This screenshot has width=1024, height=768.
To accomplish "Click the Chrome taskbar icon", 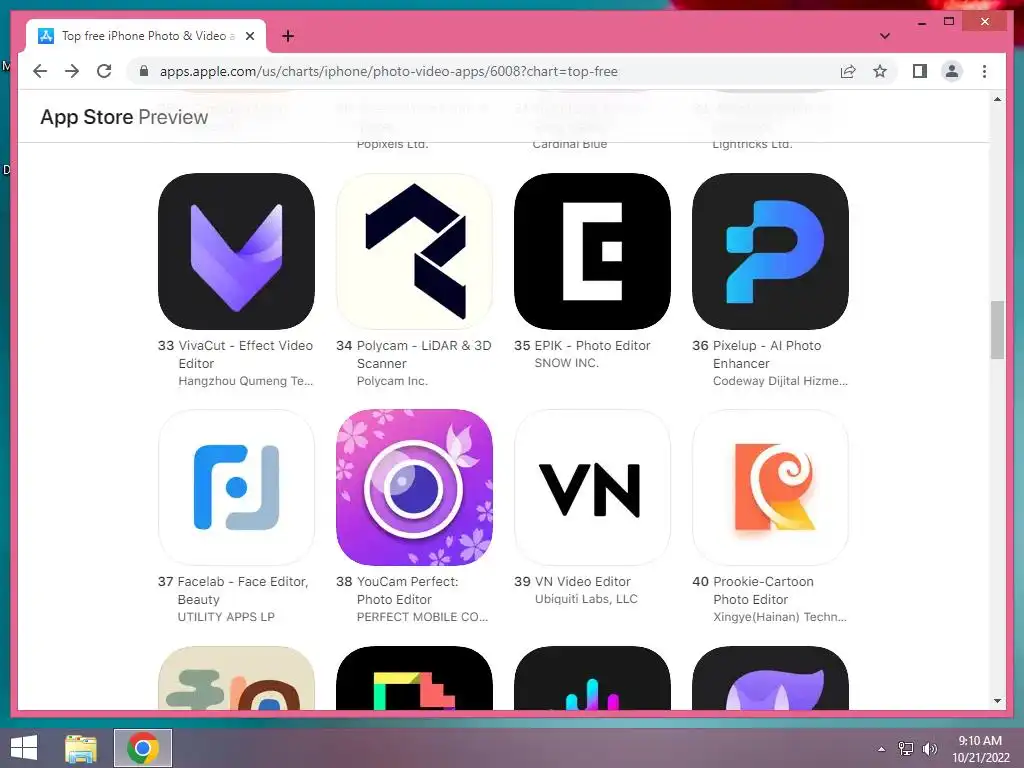I will [143, 748].
